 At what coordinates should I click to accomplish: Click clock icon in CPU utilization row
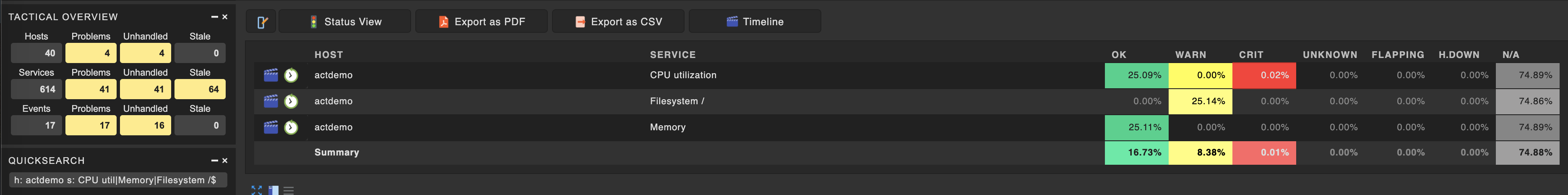[291, 76]
